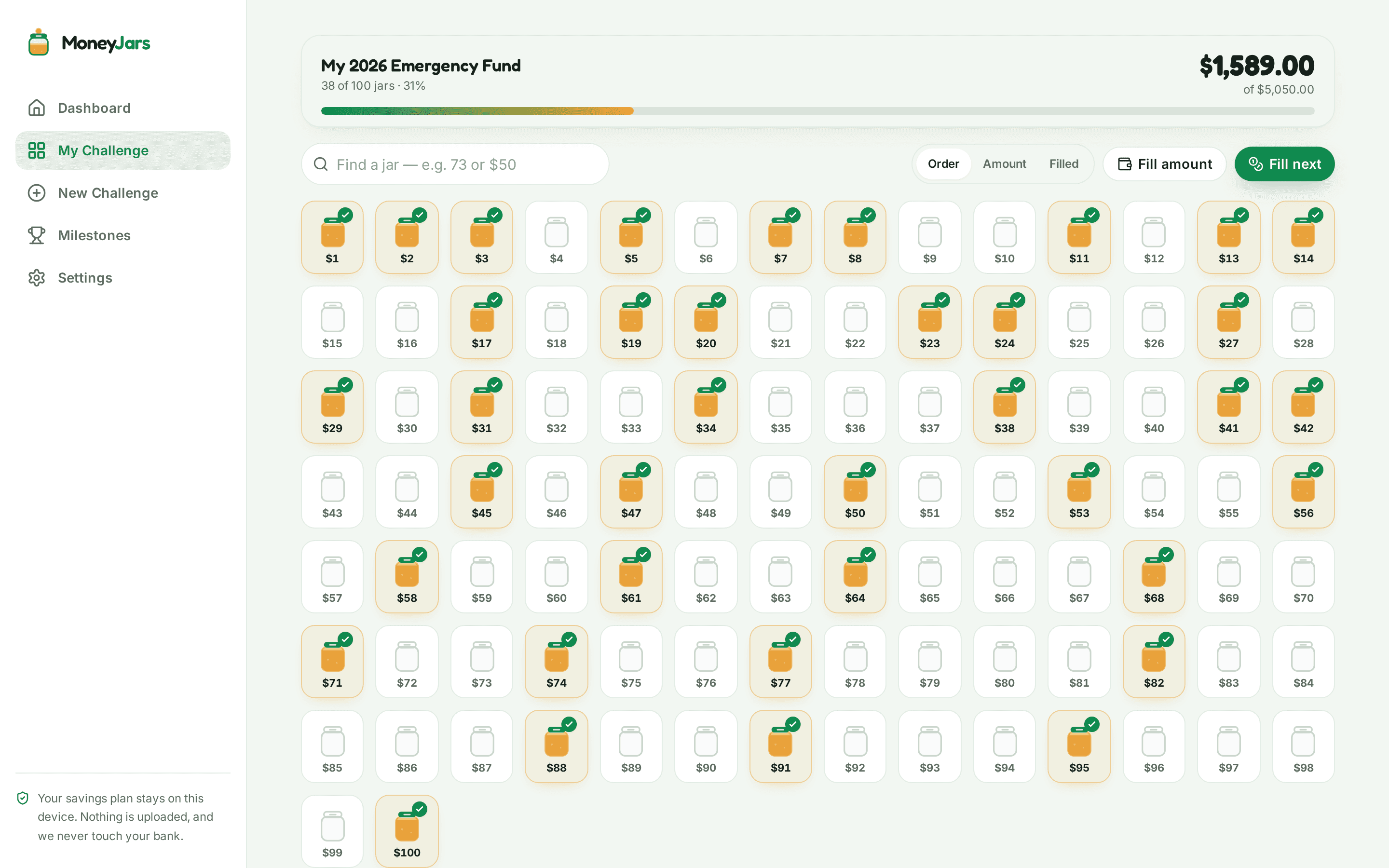Open Milestones sidebar item

(x=123, y=235)
